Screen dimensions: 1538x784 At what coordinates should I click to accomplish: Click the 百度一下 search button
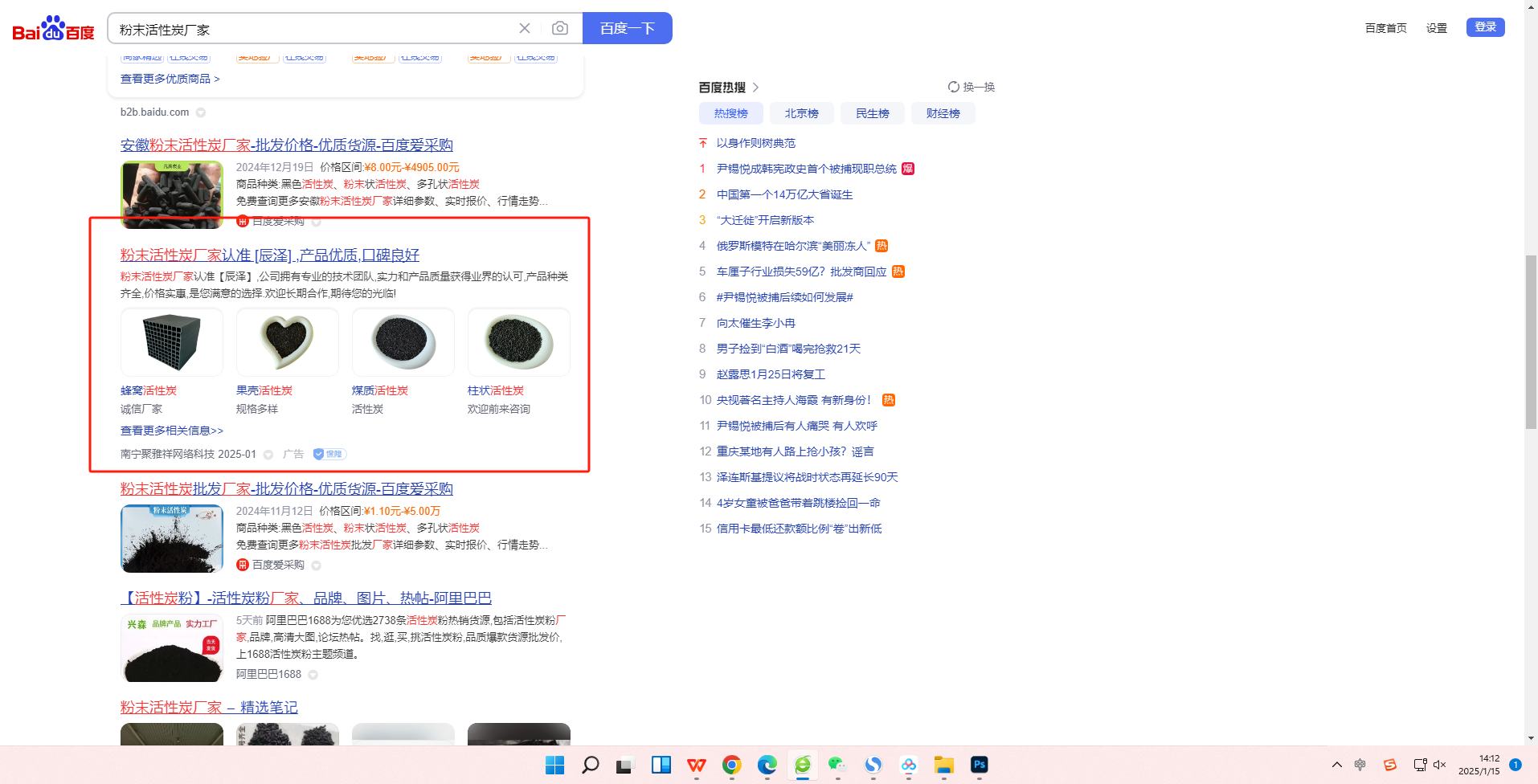[627, 29]
